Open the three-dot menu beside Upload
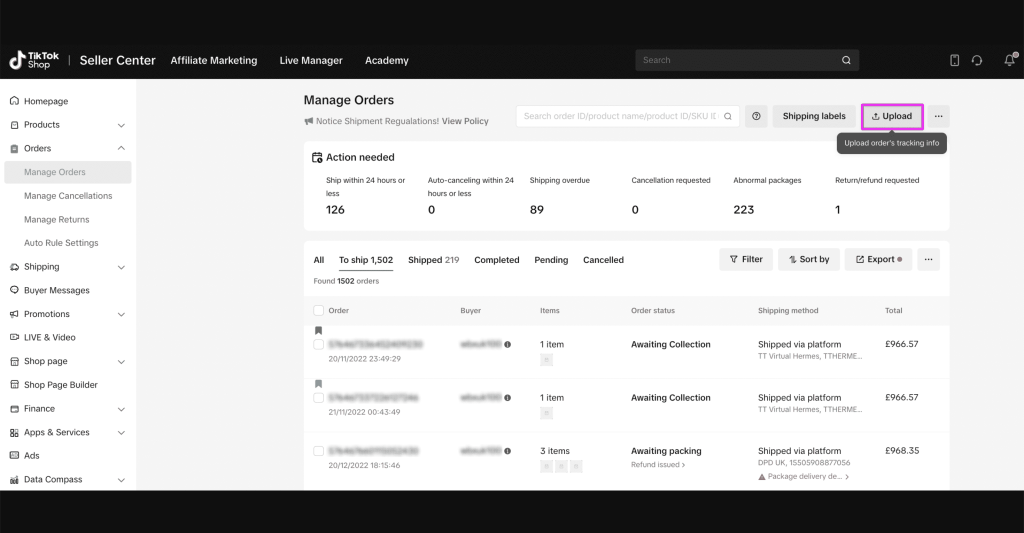This screenshot has height=533, width=1024. coord(938,116)
